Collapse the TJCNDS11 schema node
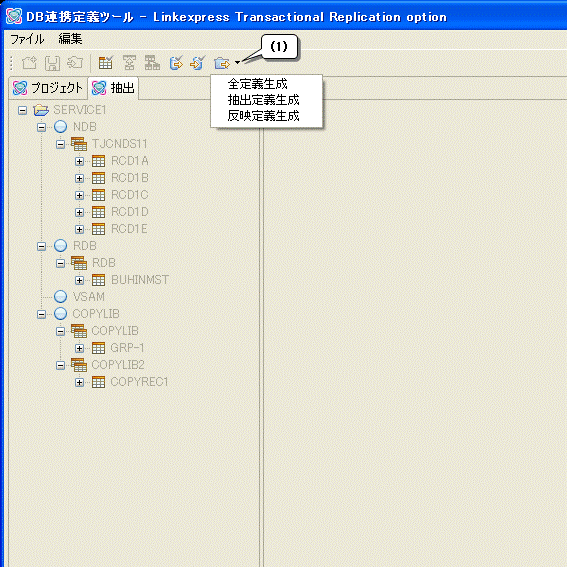567x567 pixels. pos(60,144)
